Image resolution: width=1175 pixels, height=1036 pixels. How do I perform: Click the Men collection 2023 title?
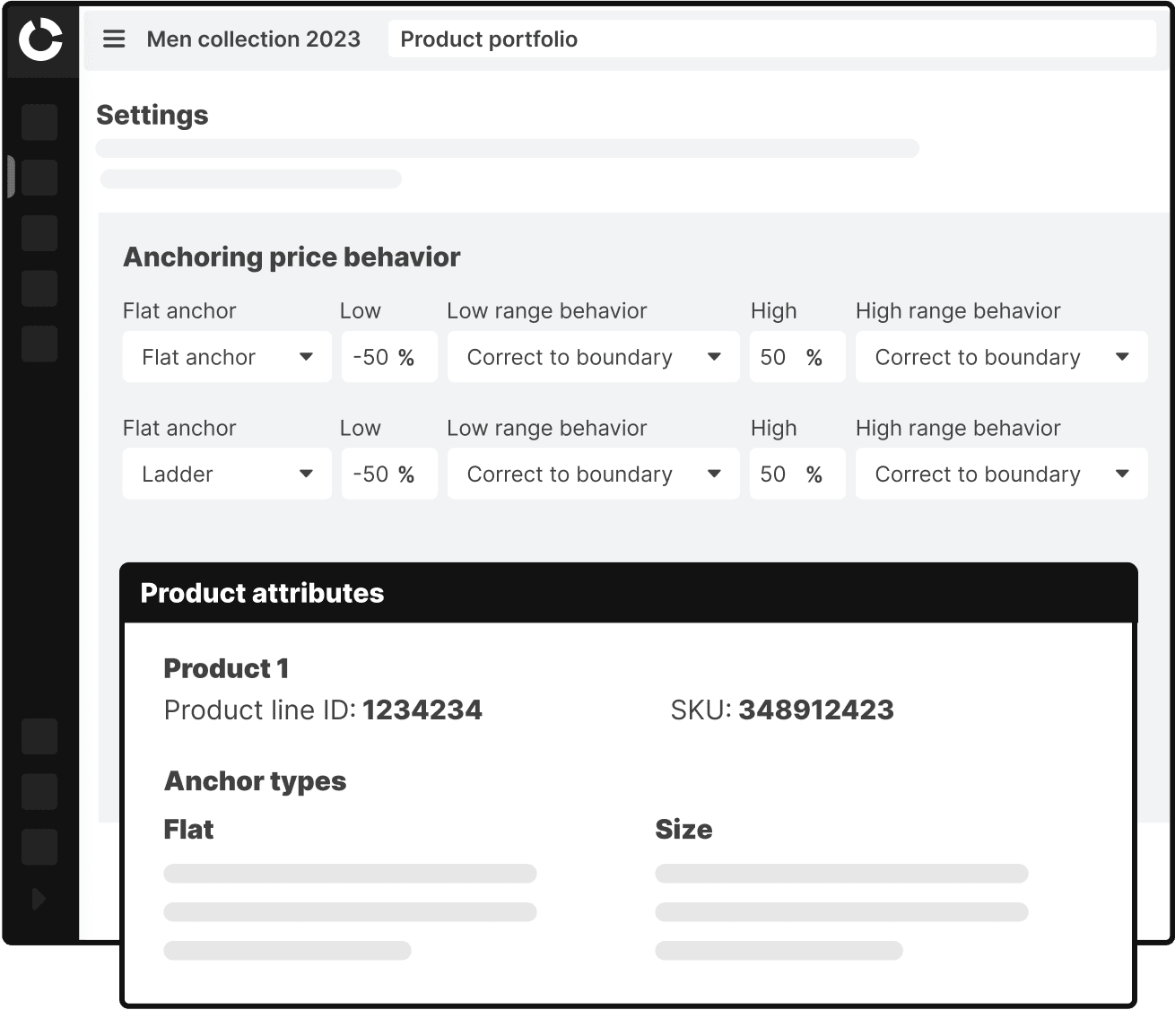tap(254, 39)
